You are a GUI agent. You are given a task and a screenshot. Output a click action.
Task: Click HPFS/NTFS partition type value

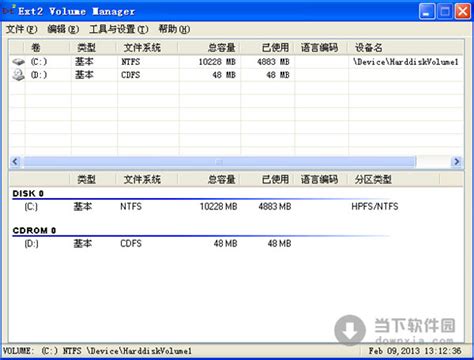[375, 207]
